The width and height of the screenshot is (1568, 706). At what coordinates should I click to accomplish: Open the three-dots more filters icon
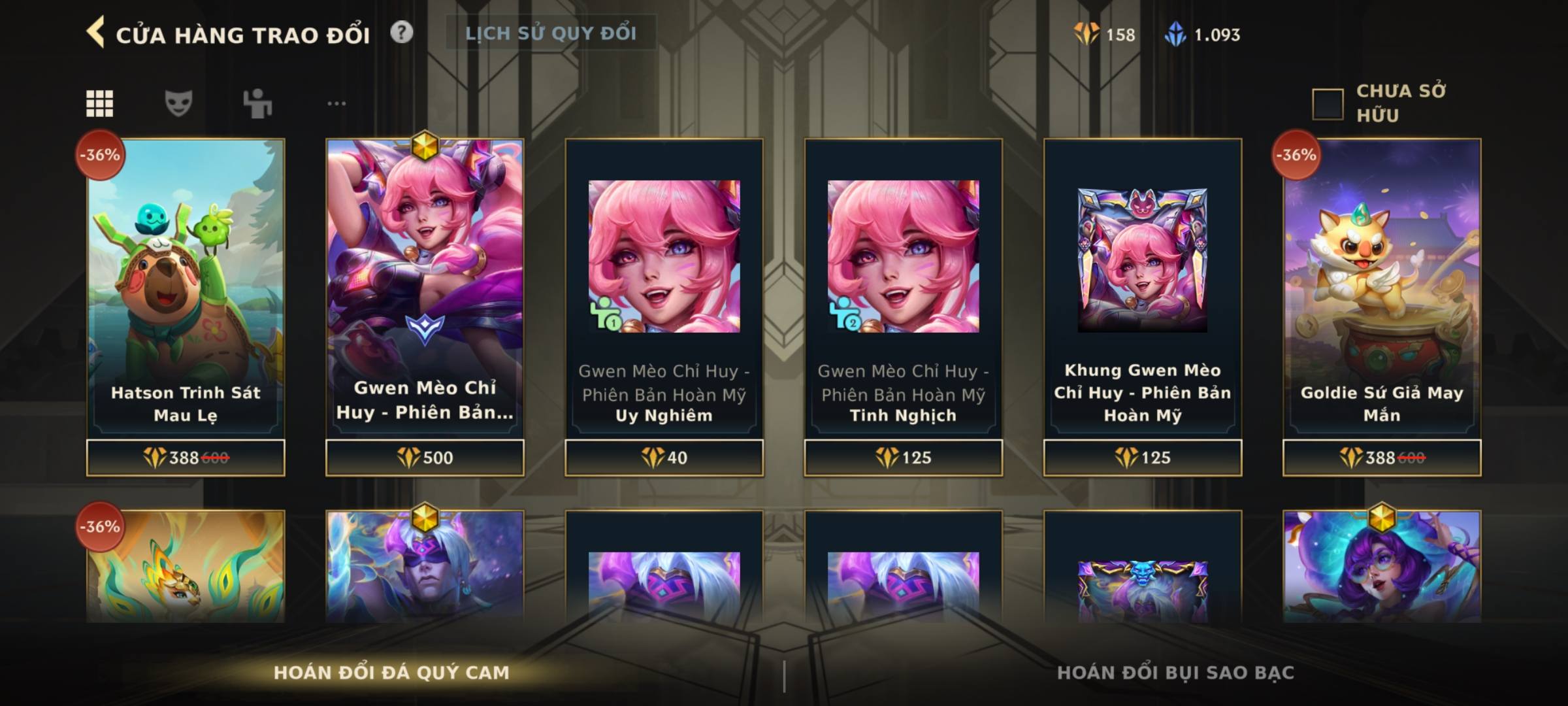click(x=336, y=103)
